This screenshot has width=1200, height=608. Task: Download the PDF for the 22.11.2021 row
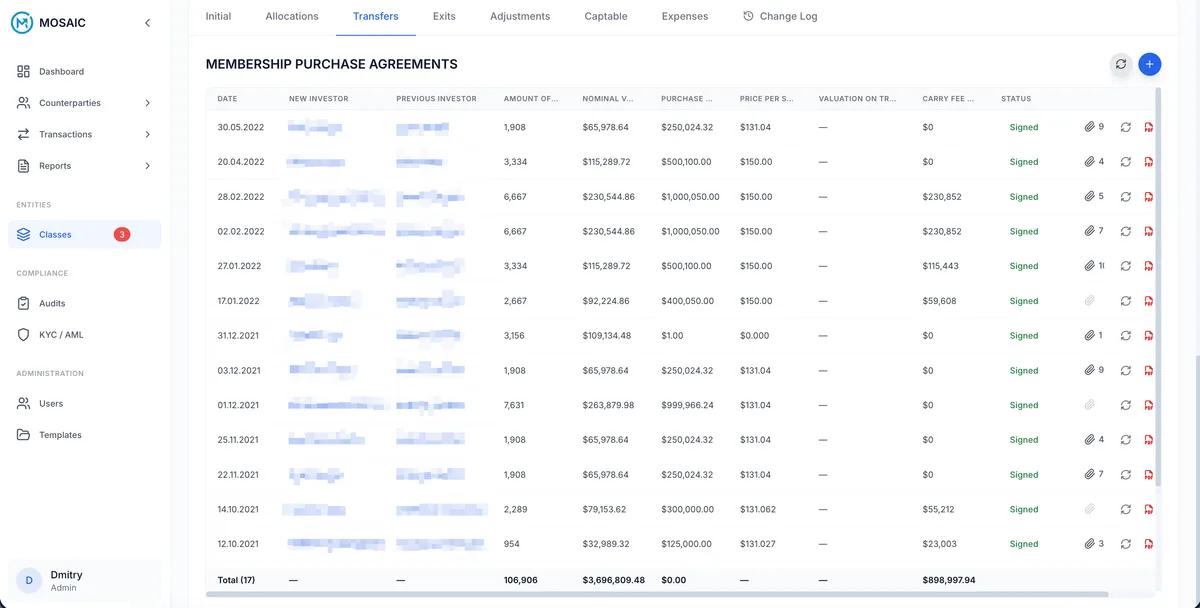[1149, 475]
